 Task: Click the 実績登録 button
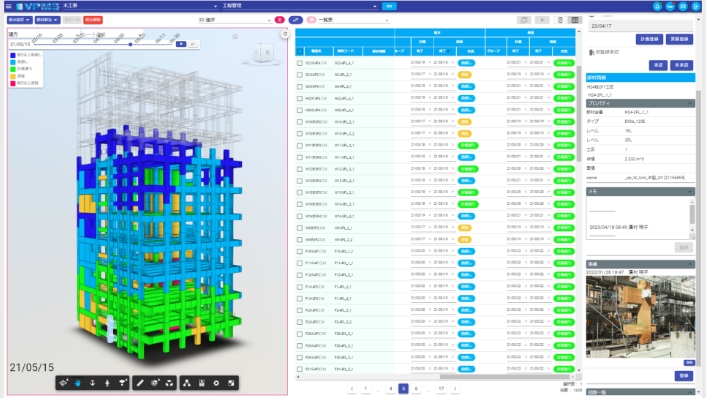coord(679,39)
